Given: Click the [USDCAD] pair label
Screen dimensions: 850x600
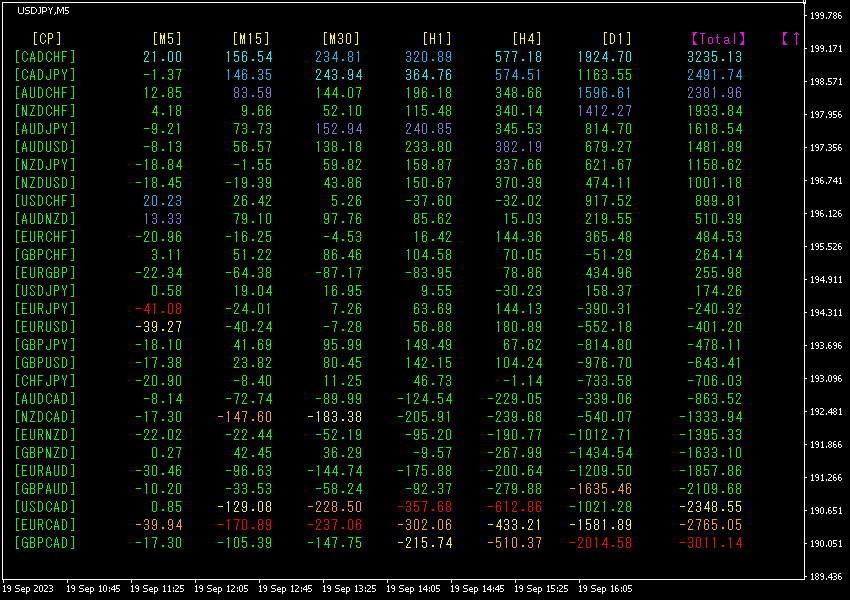Looking at the screenshot, I should [x=45, y=507].
